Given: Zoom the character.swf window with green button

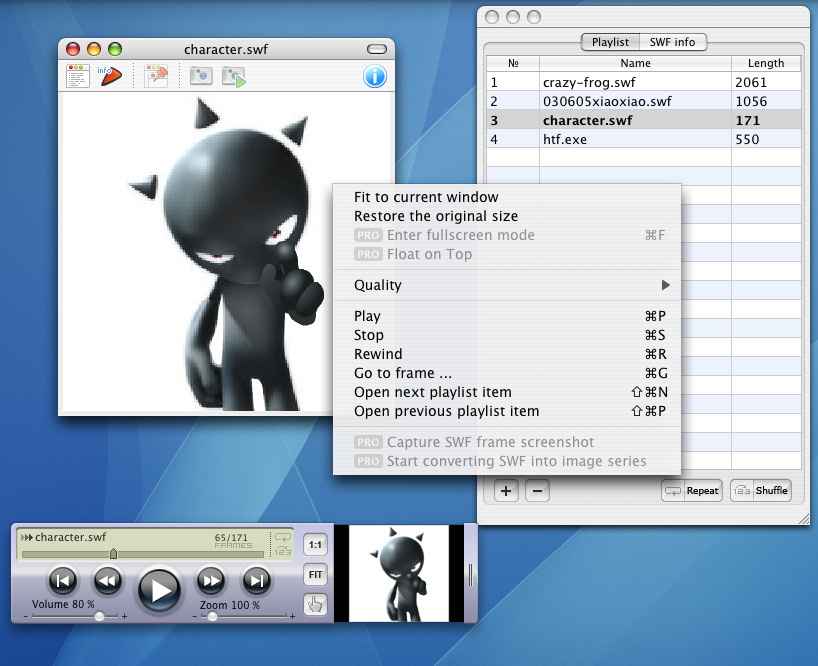Looking at the screenshot, I should point(115,49).
